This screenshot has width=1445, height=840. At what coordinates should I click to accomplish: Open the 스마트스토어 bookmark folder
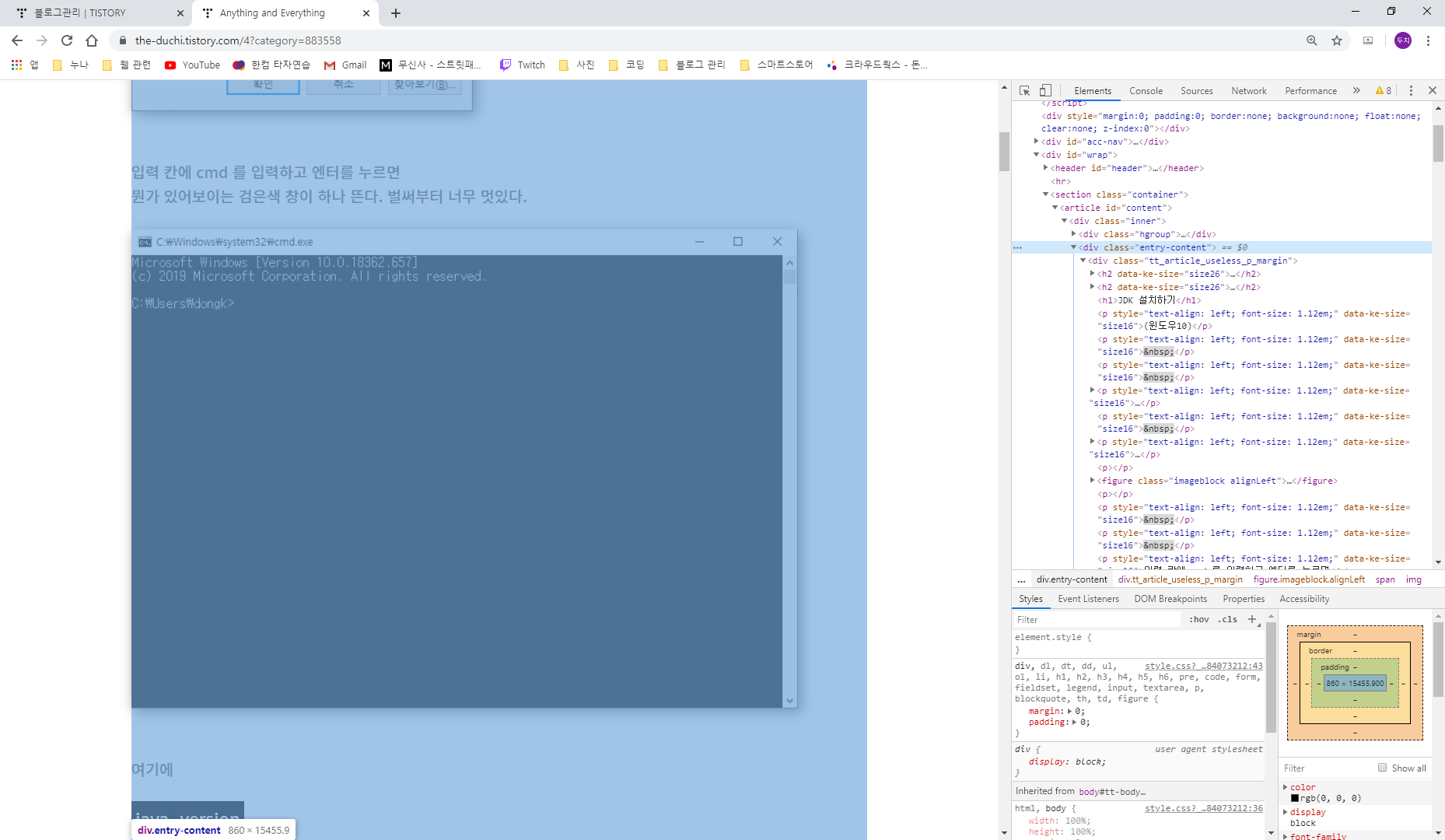point(776,65)
